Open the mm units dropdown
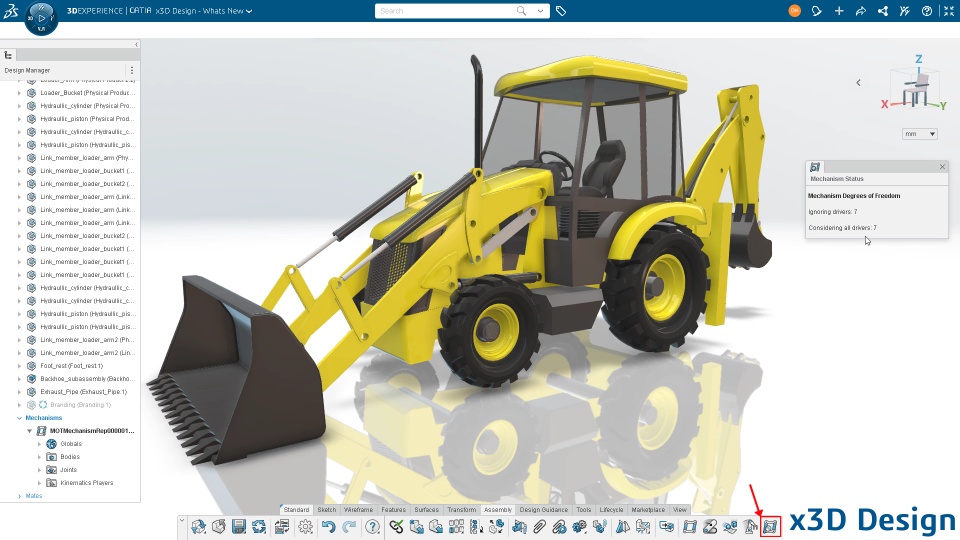The width and height of the screenshot is (960, 540). click(920, 133)
